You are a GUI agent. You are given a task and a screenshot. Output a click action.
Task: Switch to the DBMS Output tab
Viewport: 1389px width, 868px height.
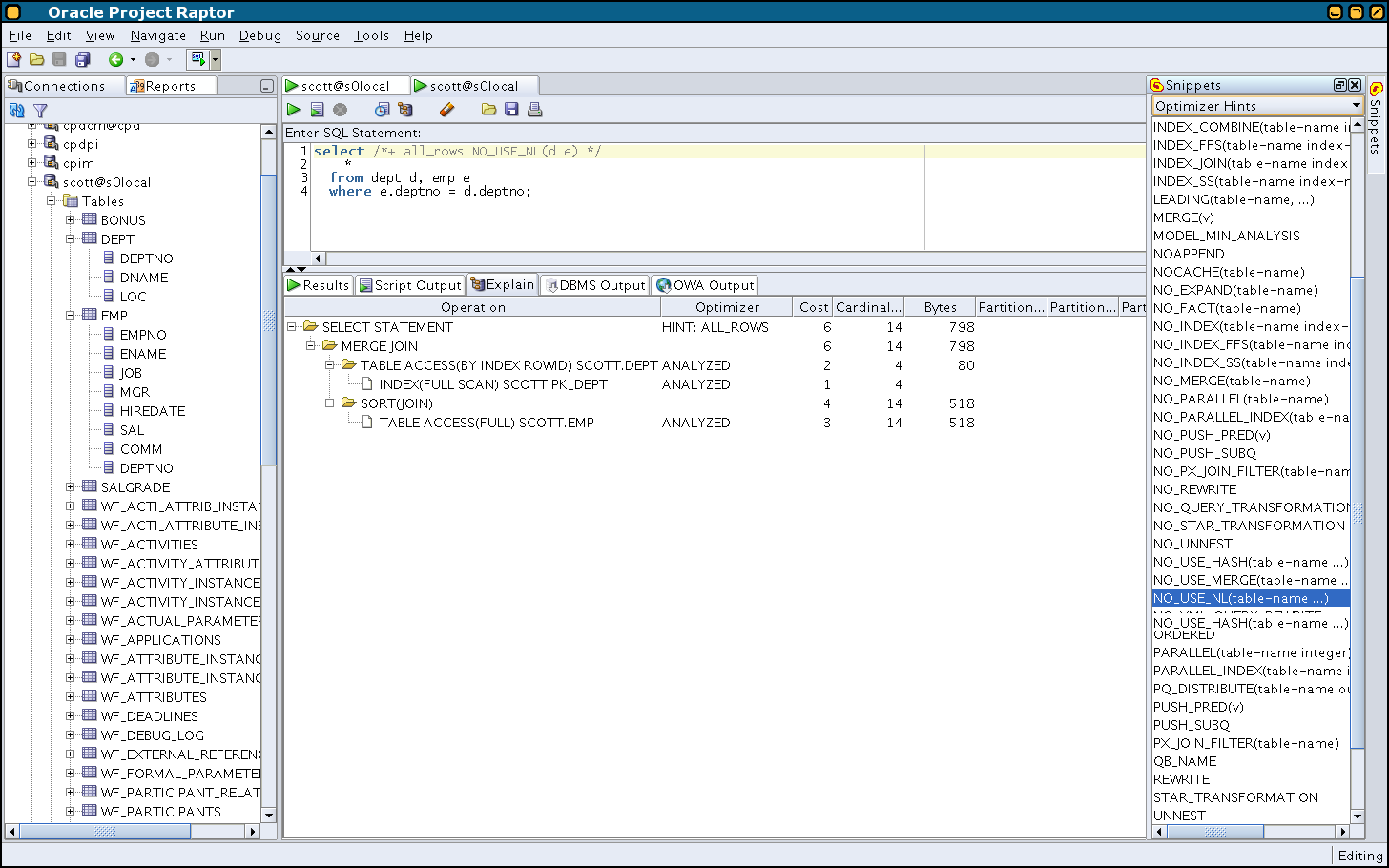coord(595,285)
